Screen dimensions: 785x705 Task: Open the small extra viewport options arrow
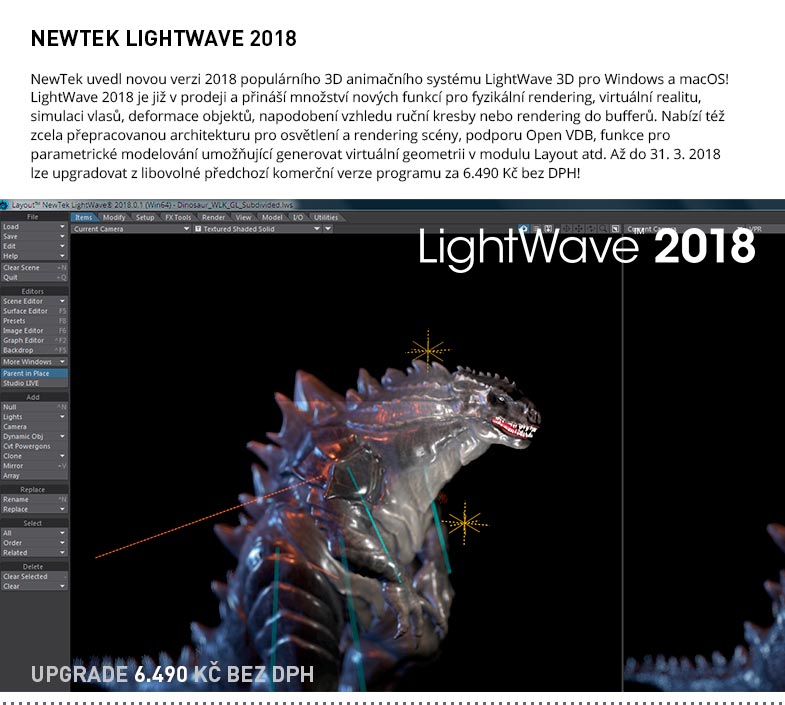coord(328,229)
